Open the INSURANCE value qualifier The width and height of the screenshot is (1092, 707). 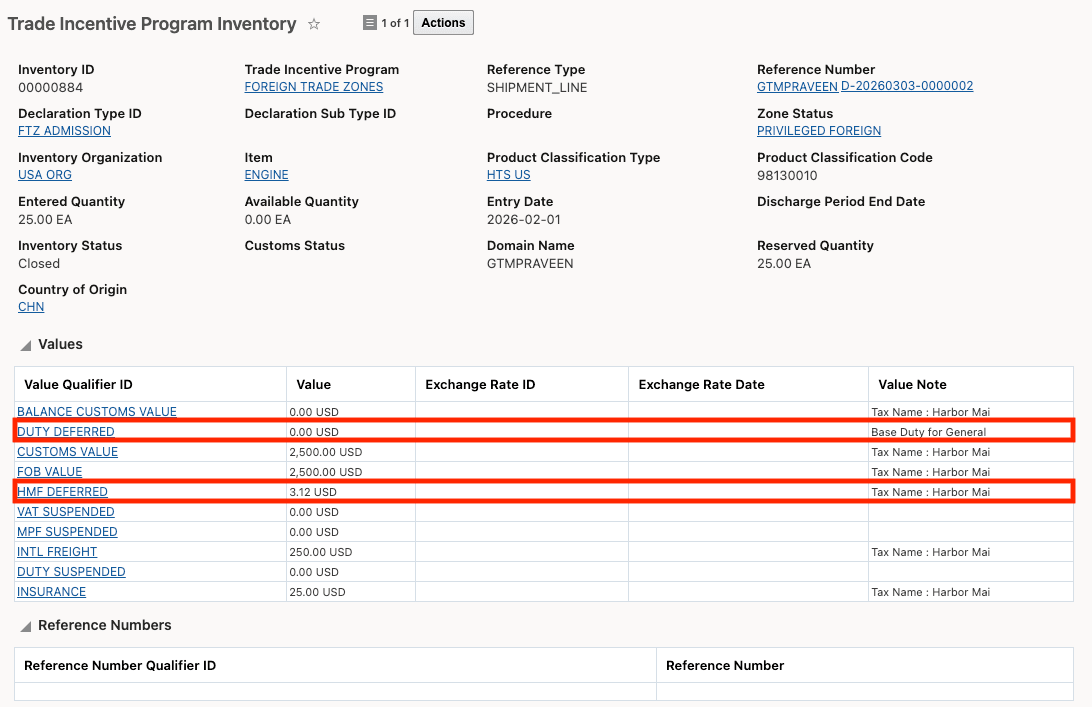pos(51,591)
